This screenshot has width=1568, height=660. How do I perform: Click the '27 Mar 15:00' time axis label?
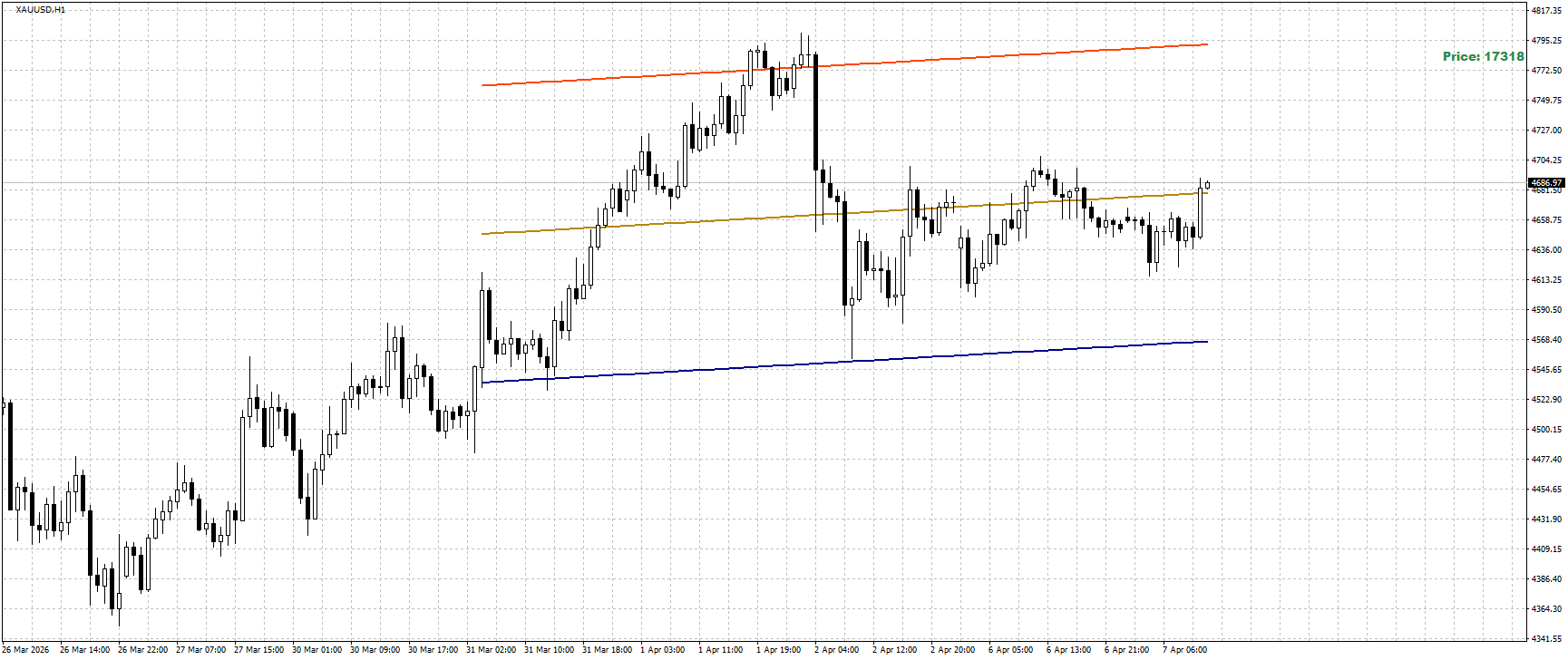[259, 650]
